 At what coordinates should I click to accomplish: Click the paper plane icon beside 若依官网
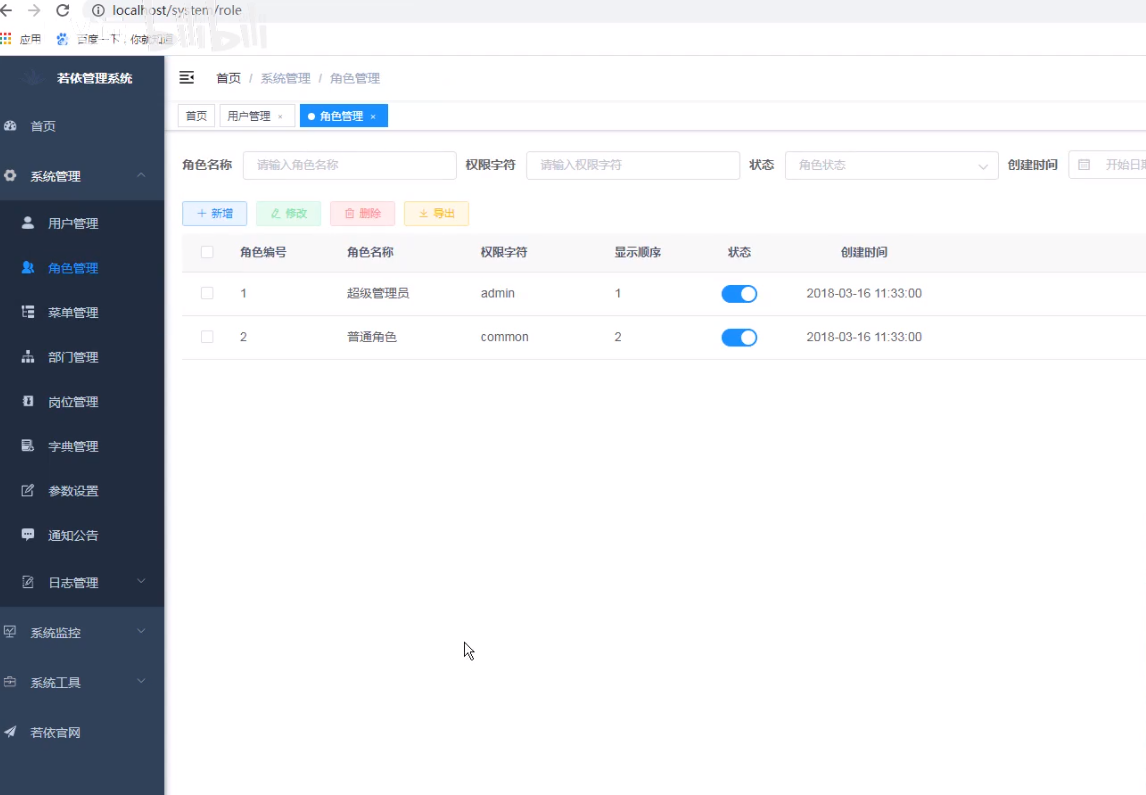point(10,731)
